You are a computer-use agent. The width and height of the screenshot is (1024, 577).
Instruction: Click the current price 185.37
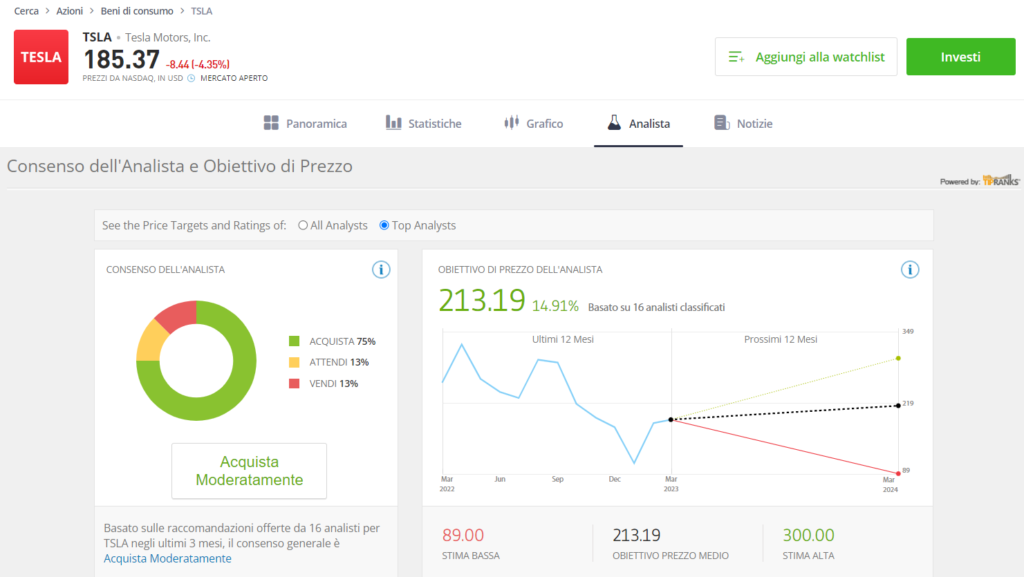point(121,59)
